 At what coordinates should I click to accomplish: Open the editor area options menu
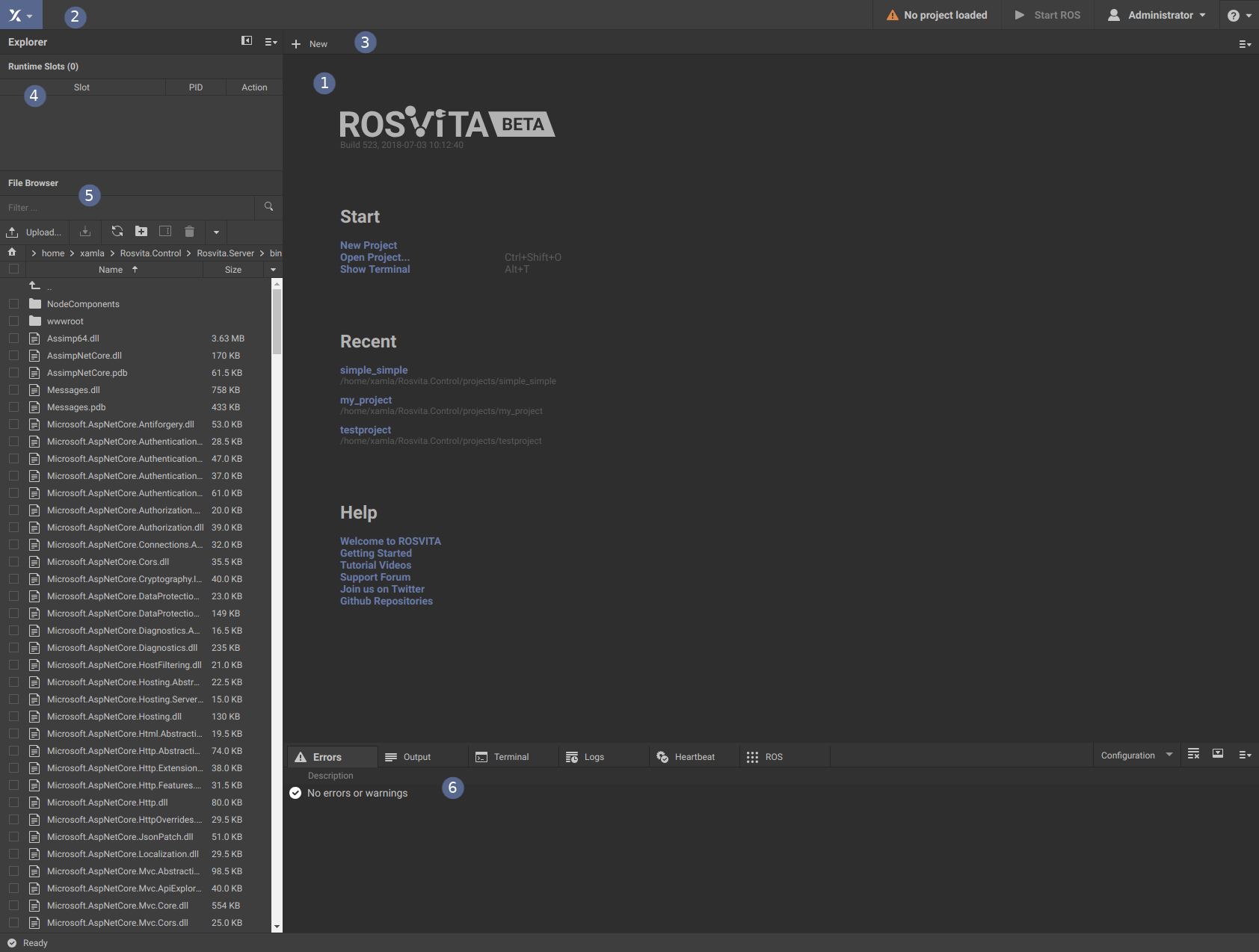tap(1245, 44)
